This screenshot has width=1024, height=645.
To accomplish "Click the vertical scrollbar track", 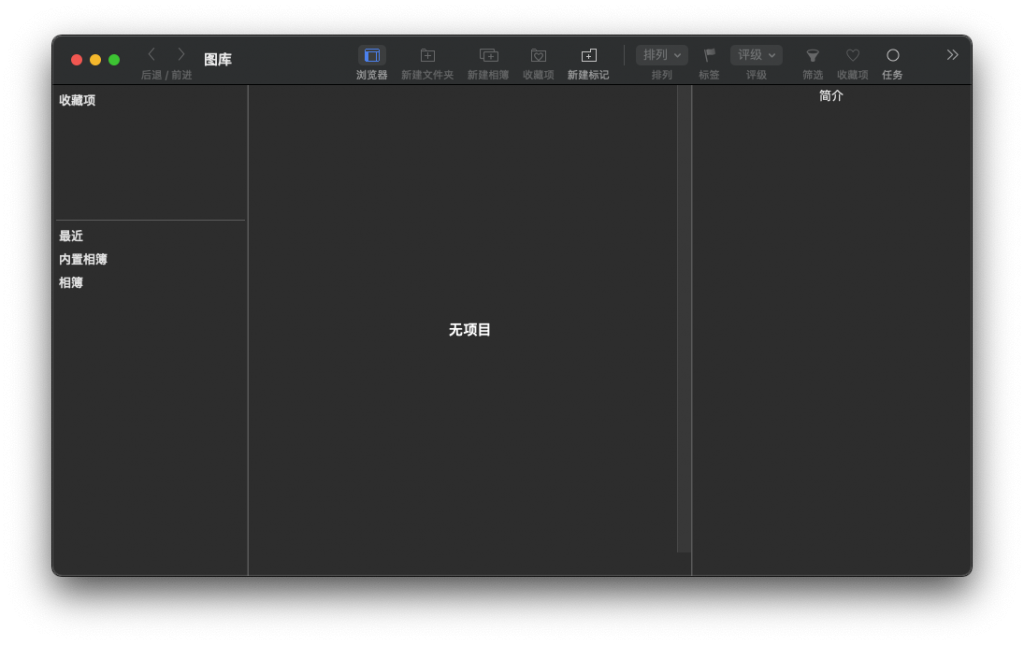I will coord(684,319).
